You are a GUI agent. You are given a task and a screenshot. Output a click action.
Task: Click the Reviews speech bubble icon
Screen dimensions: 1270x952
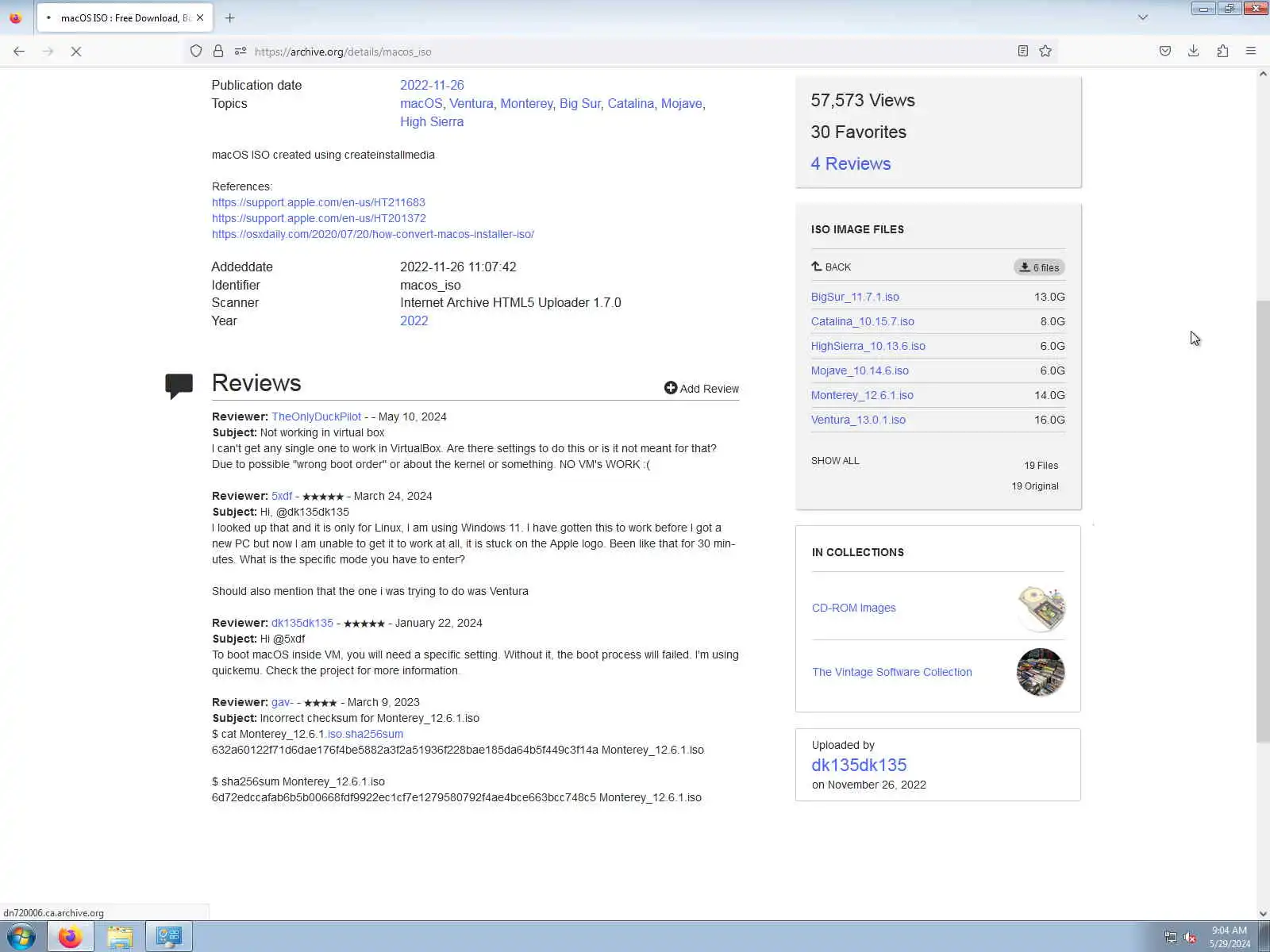point(179,386)
